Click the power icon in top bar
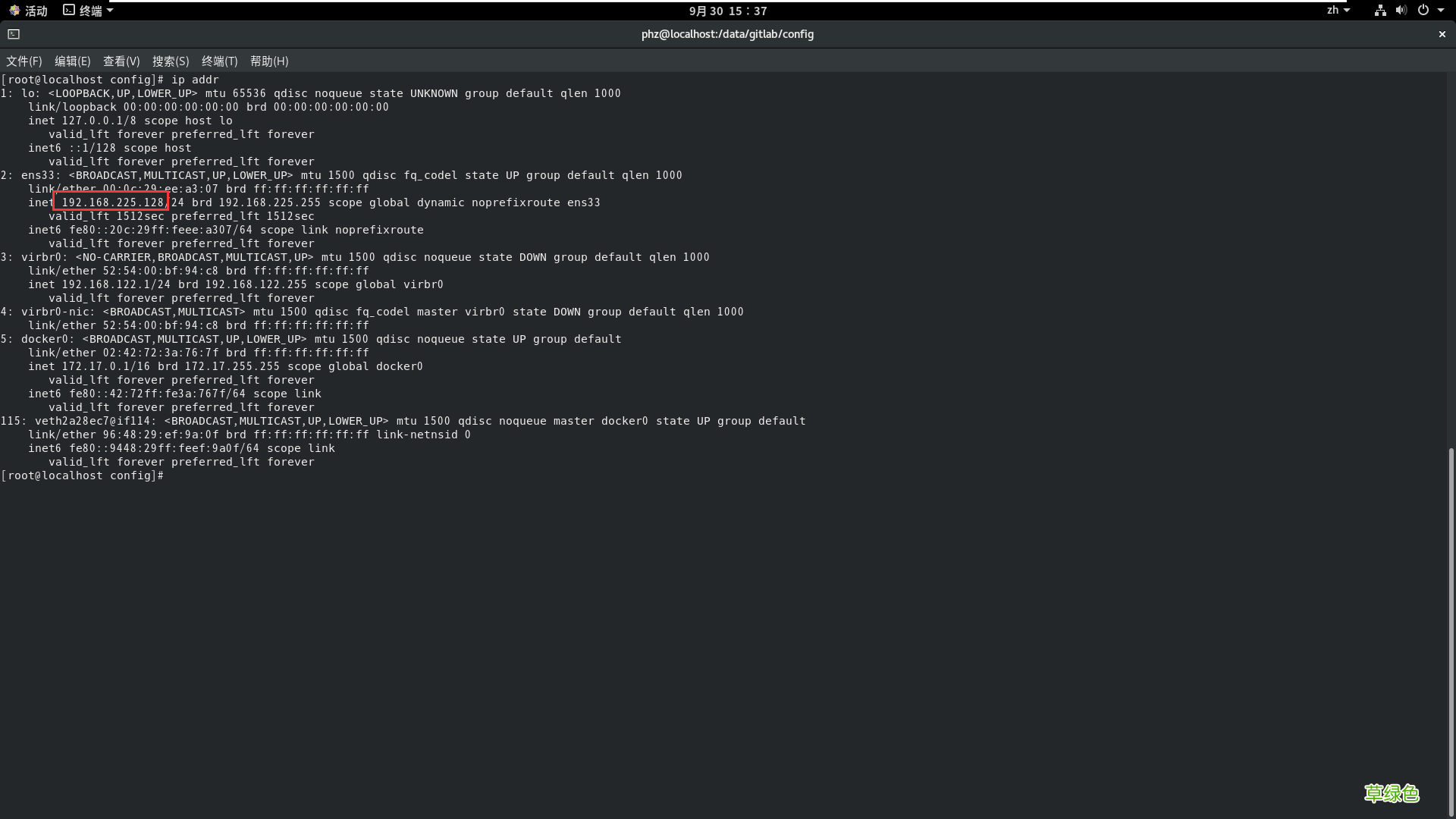 coord(1423,11)
